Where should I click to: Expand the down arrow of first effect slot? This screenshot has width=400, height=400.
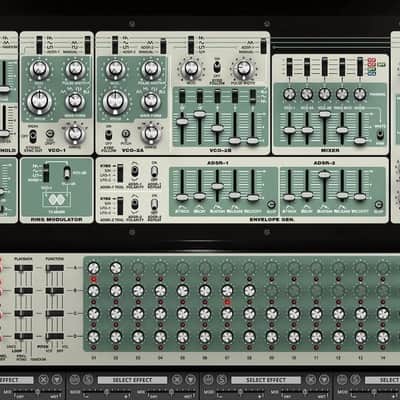click(57, 379)
